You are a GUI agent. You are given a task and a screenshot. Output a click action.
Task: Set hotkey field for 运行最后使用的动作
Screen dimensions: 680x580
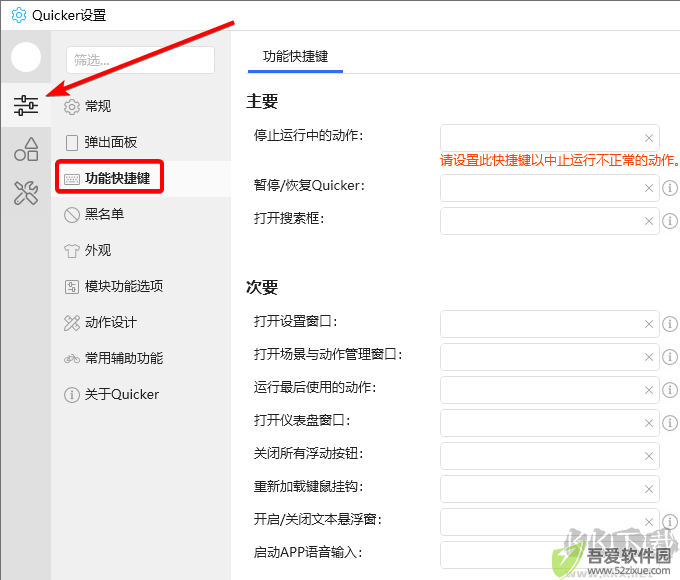click(550, 390)
